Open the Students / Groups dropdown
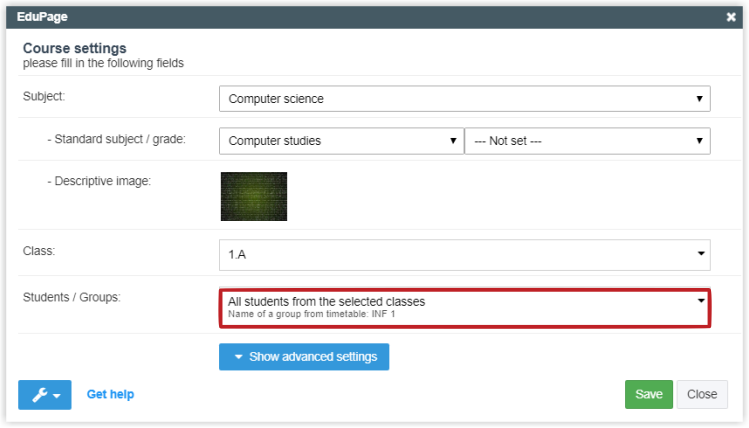This screenshot has height=428, width=749. pos(464,306)
